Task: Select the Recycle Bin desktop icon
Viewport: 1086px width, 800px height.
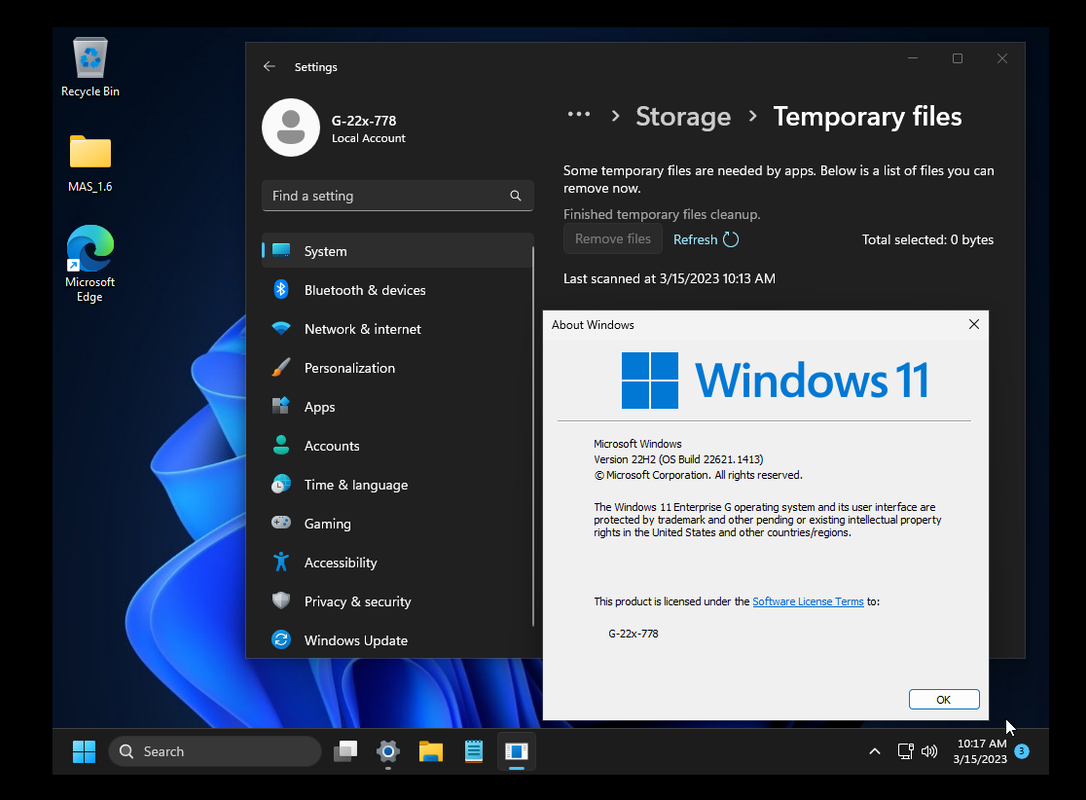Action: pyautogui.click(x=90, y=68)
